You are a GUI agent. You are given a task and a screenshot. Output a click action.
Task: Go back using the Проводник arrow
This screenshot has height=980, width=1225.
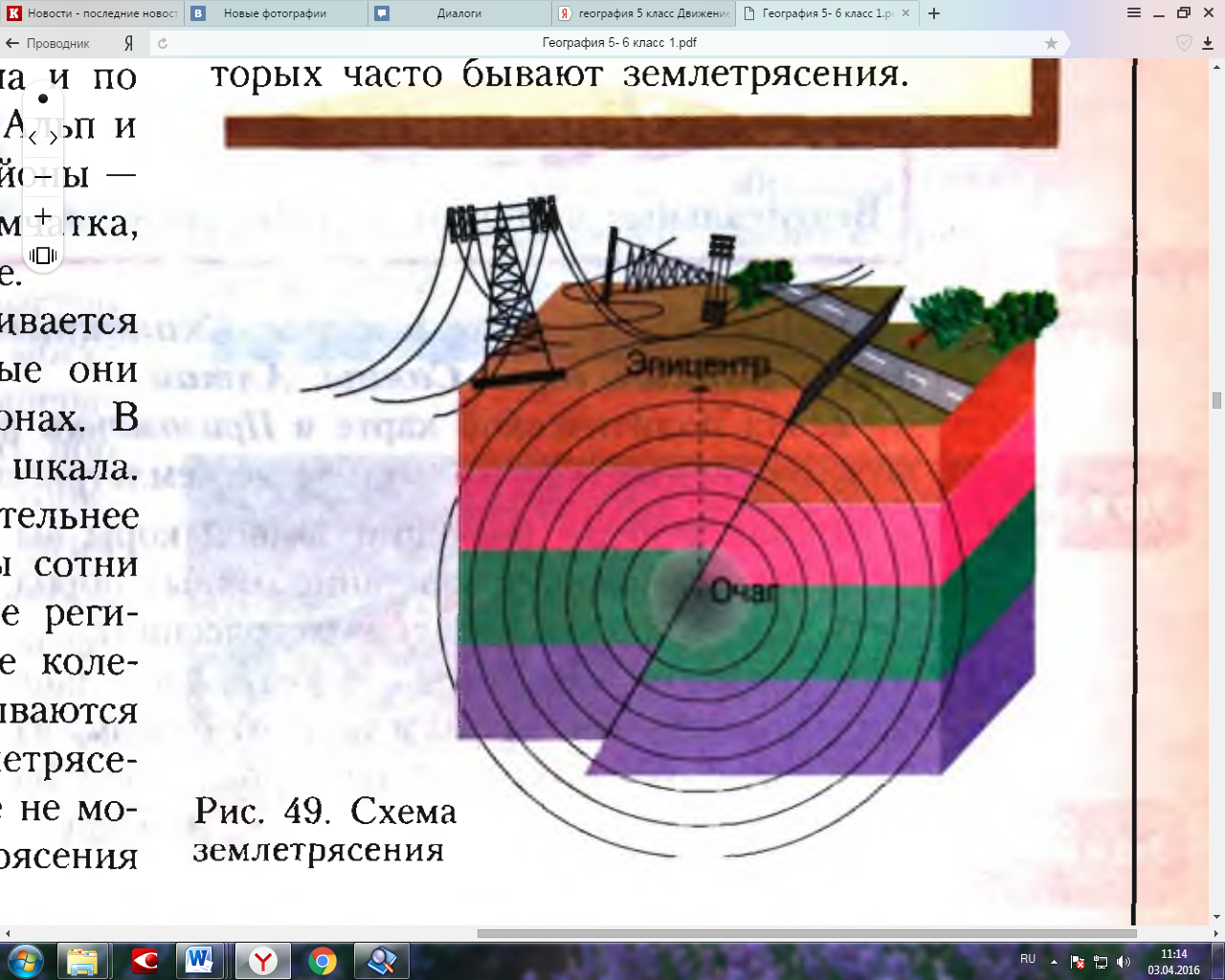coord(48,43)
